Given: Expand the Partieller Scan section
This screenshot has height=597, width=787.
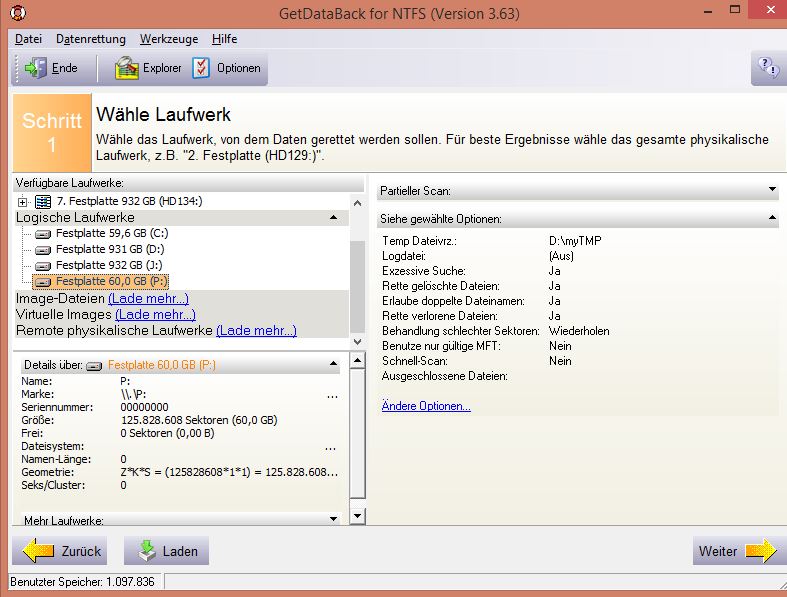Looking at the screenshot, I should click(x=772, y=189).
